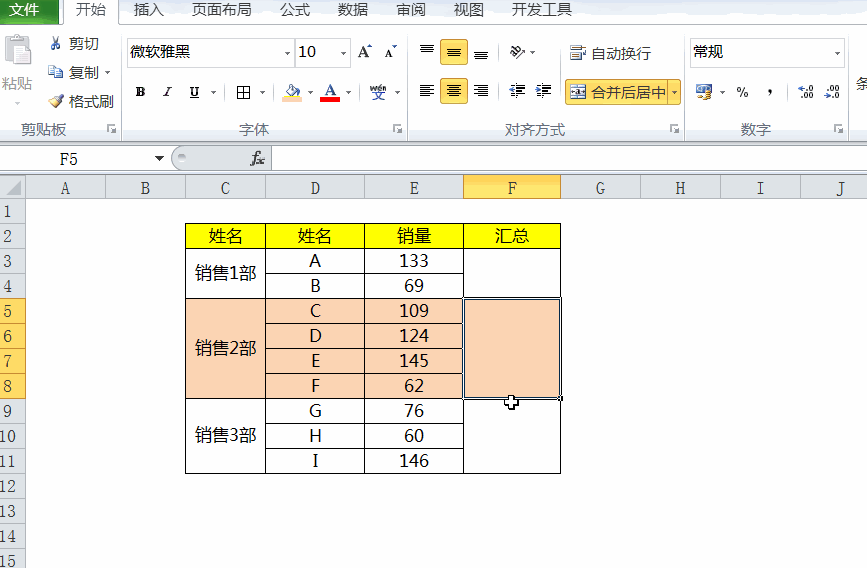Expand the Name Box dropdown arrow
The image size is (867, 568).
pos(159,159)
